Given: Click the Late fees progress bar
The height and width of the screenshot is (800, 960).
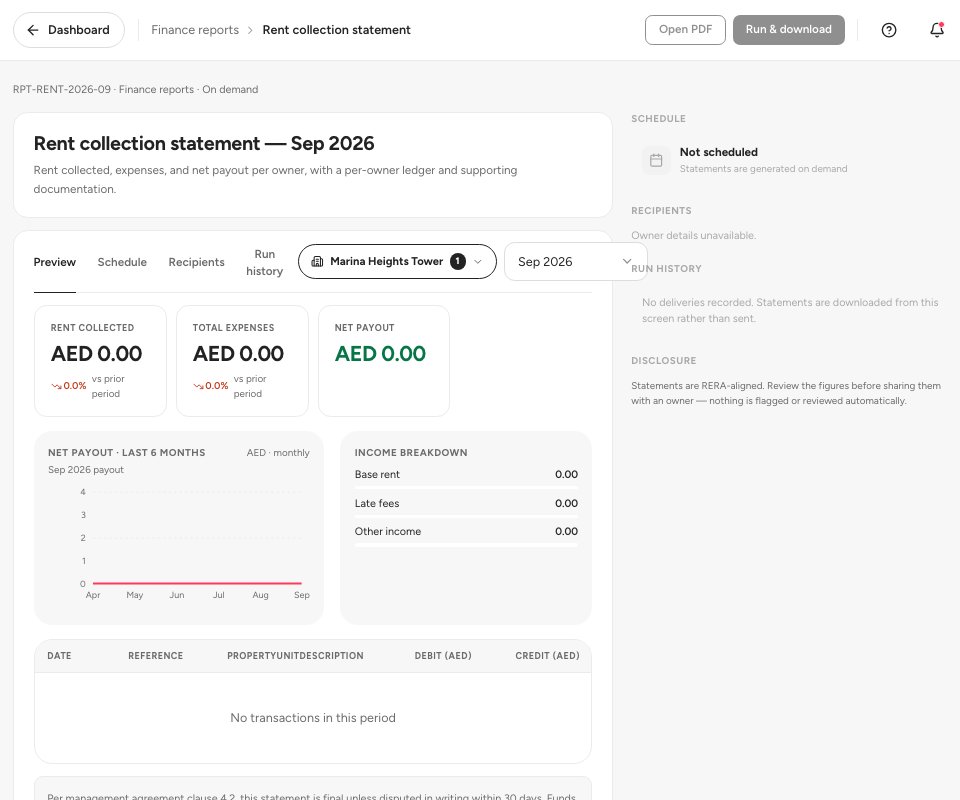Looking at the screenshot, I should pyautogui.click(x=466, y=517).
